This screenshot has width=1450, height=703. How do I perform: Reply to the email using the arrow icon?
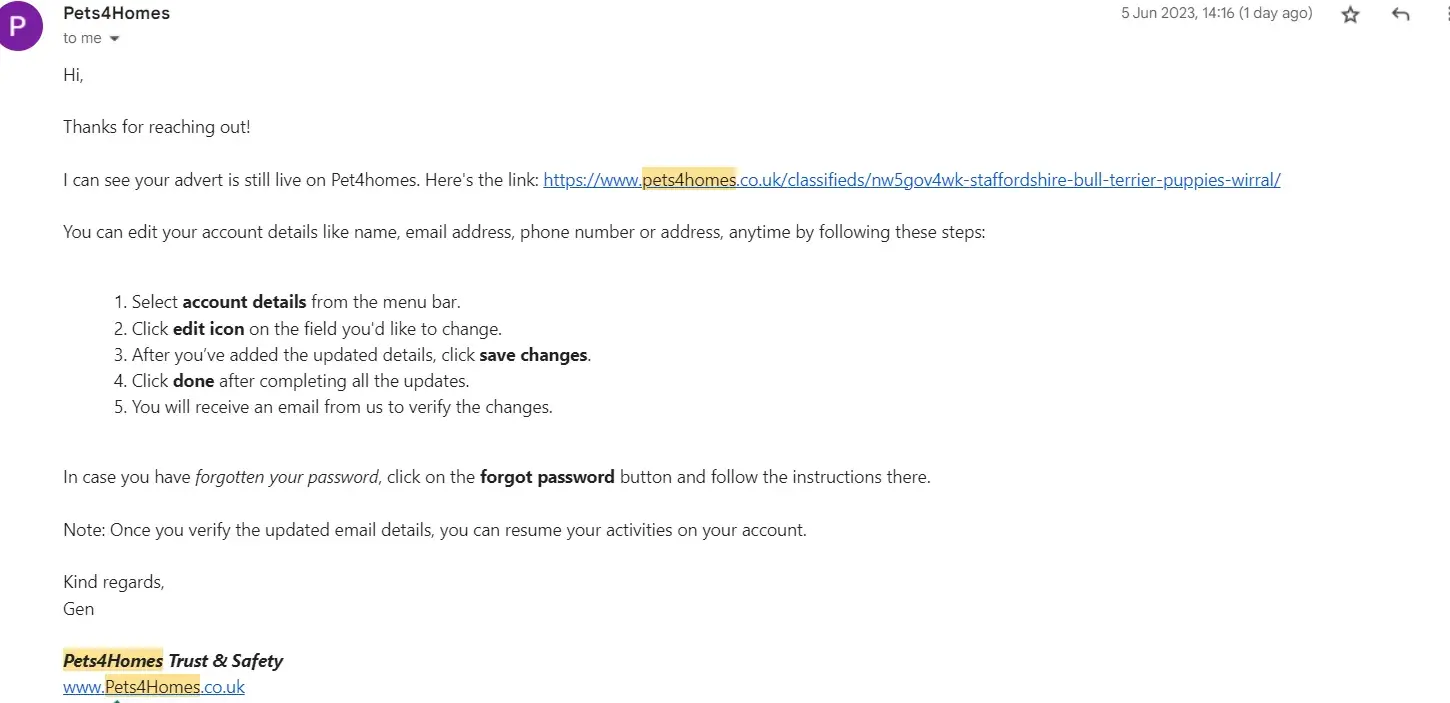1401,15
